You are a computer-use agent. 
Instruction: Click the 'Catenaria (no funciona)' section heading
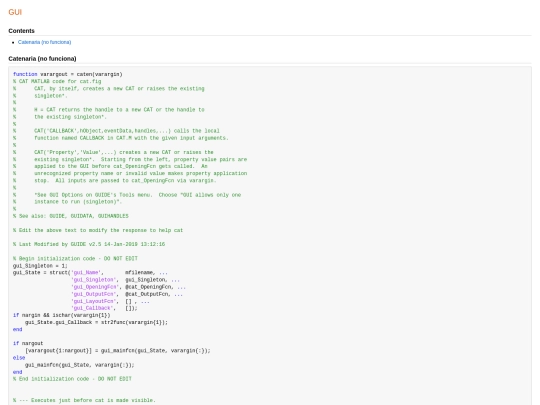[42, 59]
